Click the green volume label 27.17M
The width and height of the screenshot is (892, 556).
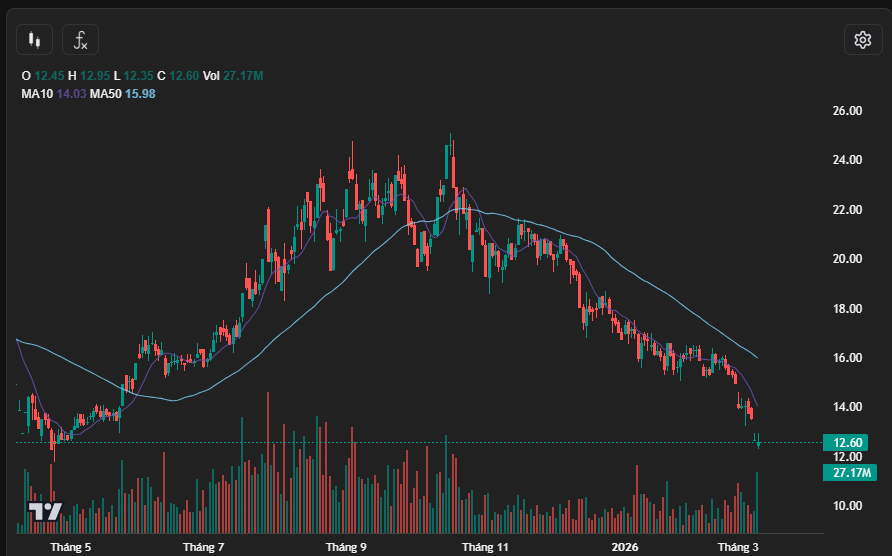pyautogui.click(x=842, y=472)
